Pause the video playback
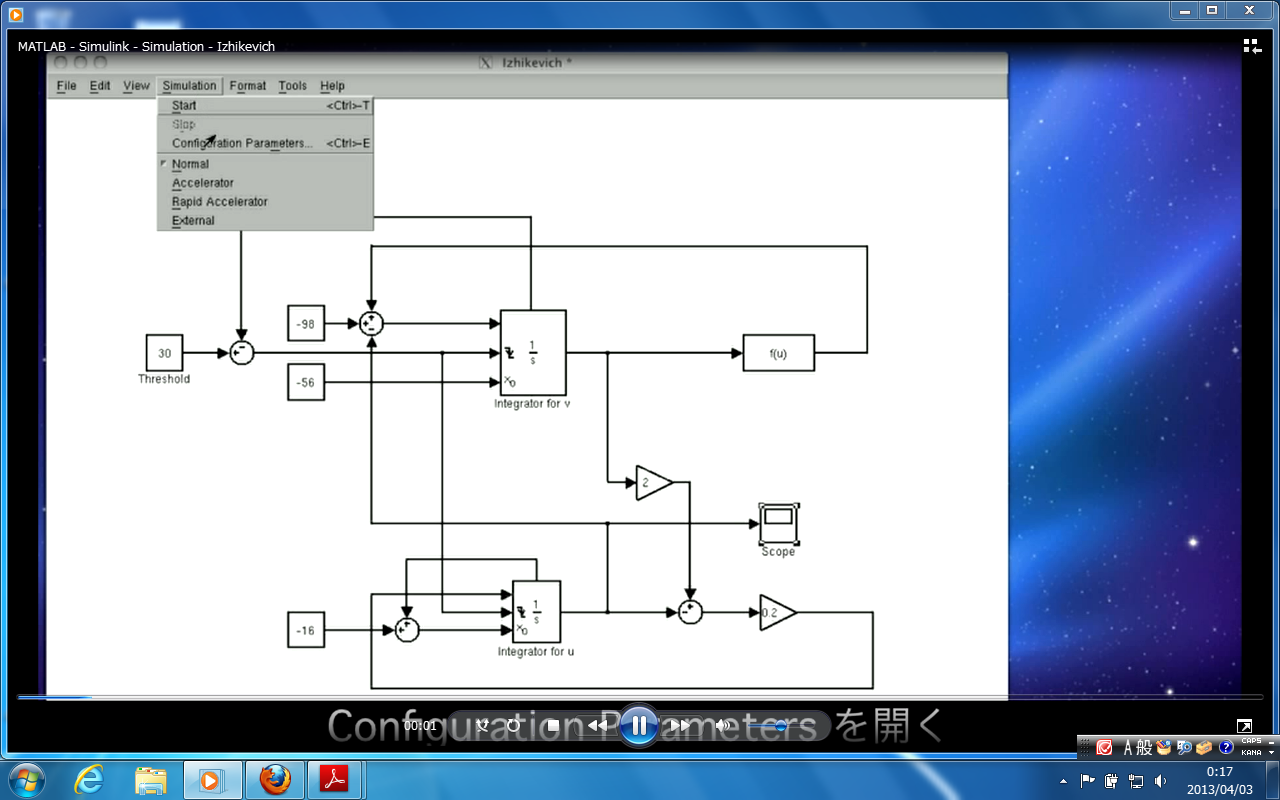This screenshot has height=800, width=1280. tap(638, 725)
